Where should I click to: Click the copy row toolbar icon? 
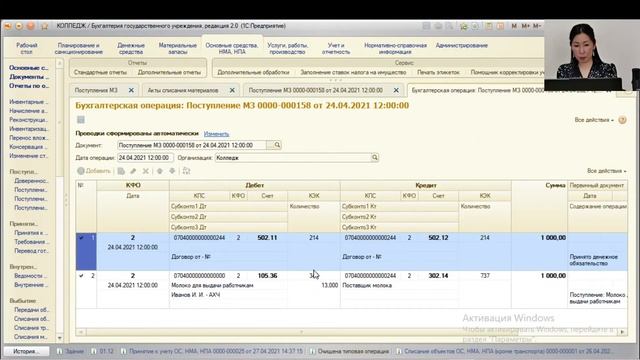tap(121, 171)
